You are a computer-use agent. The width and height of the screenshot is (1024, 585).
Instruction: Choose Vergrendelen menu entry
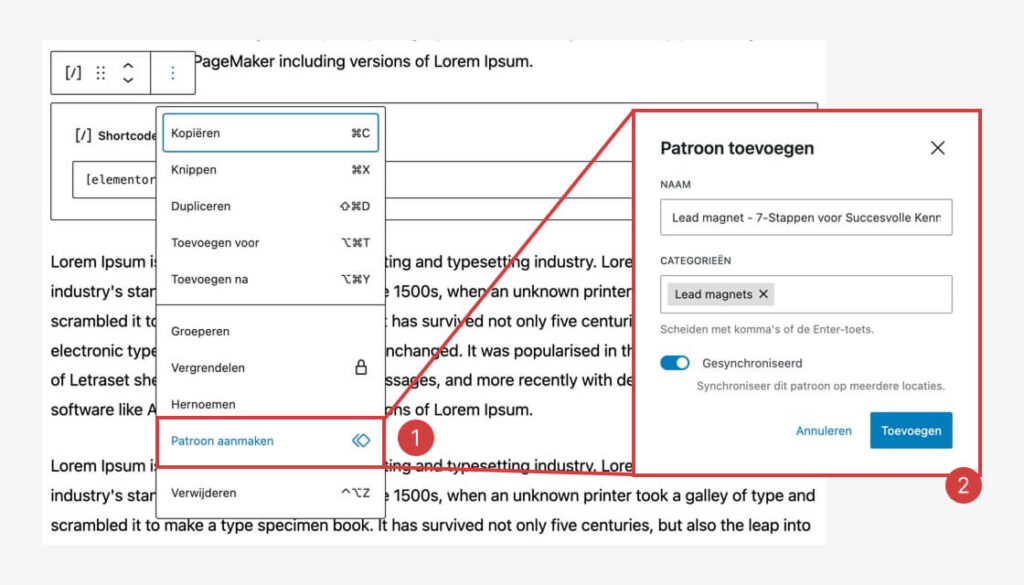[270, 368]
